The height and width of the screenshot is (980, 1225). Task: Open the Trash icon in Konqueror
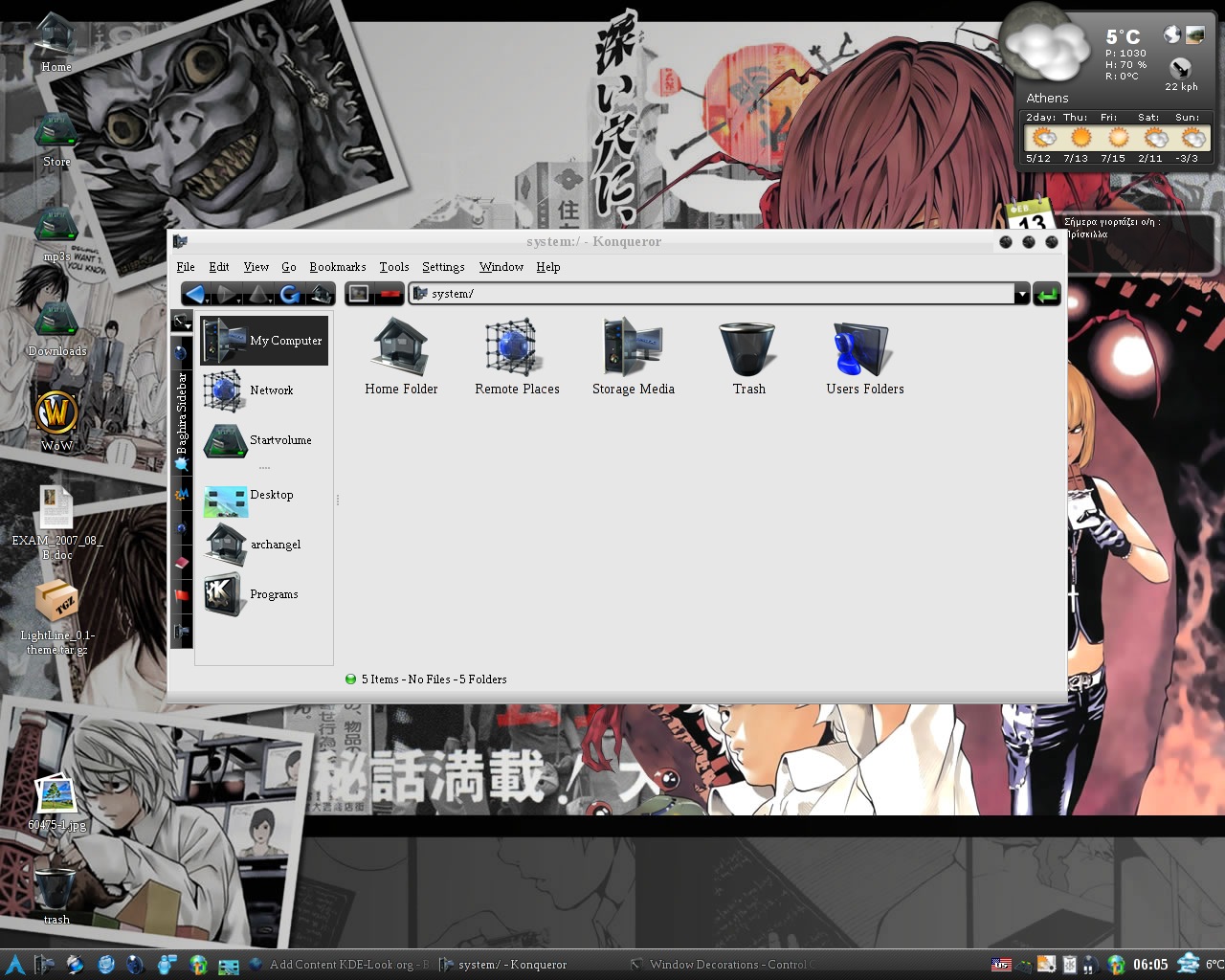[748, 357]
